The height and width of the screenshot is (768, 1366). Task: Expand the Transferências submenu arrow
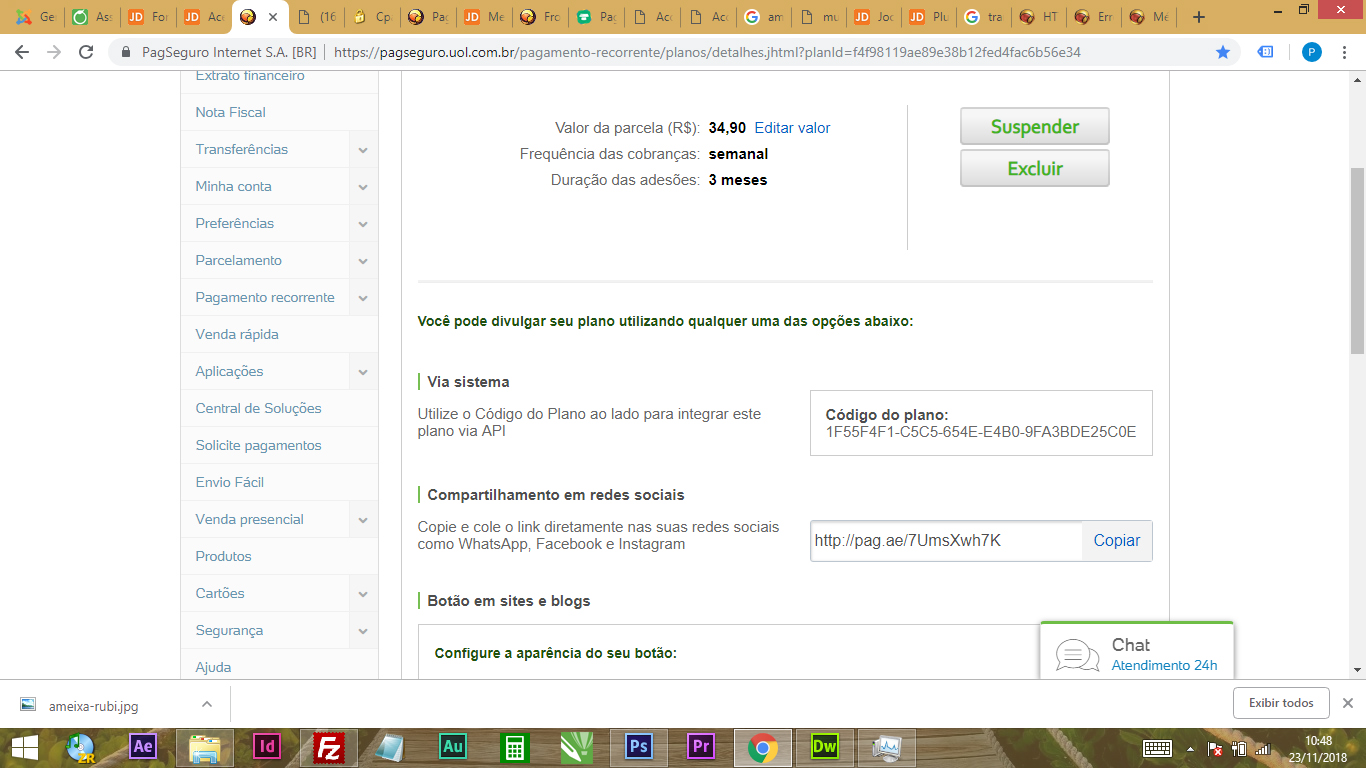pyautogui.click(x=363, y=150)
